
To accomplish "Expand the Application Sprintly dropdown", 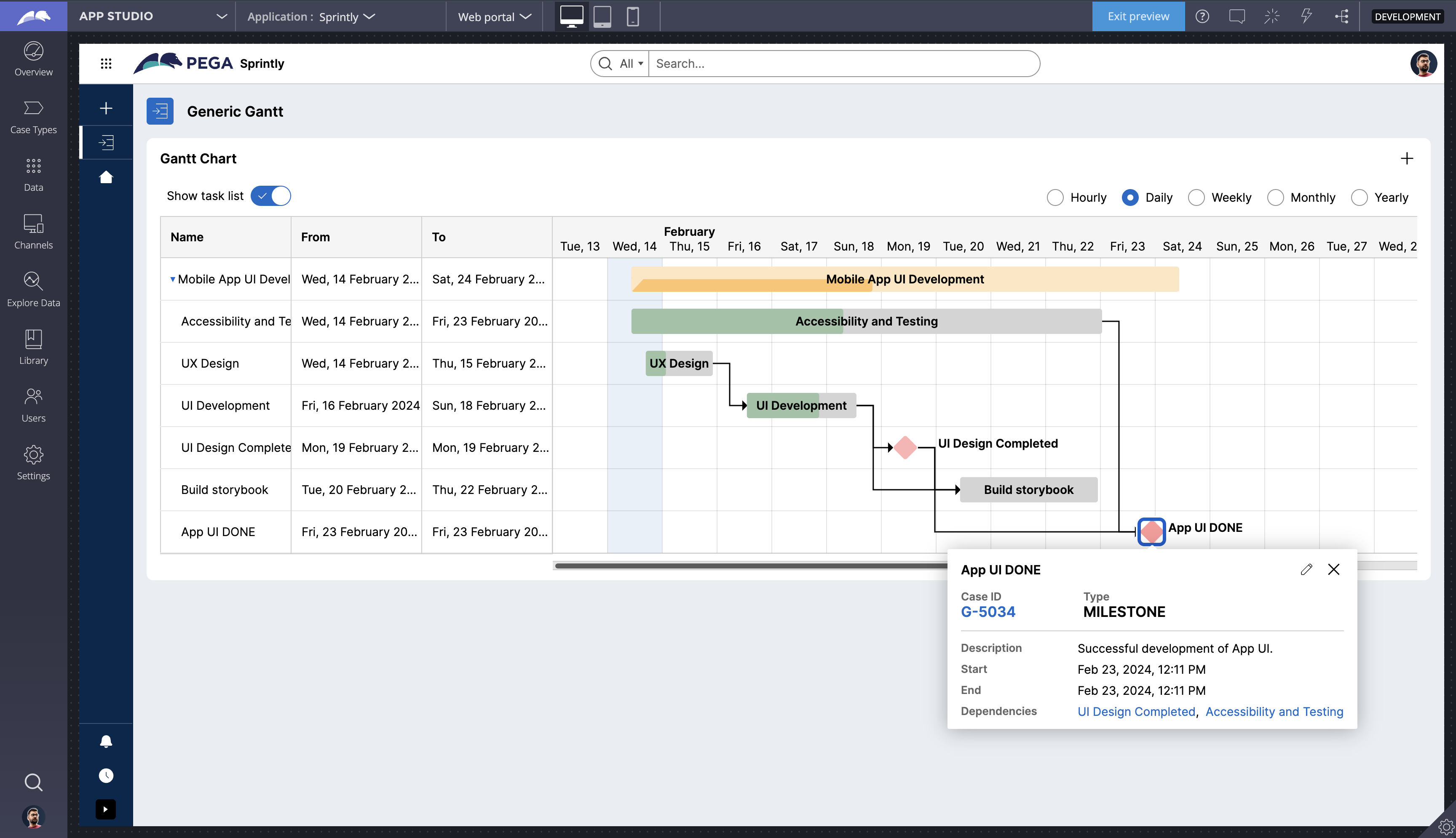I will 311,17.
